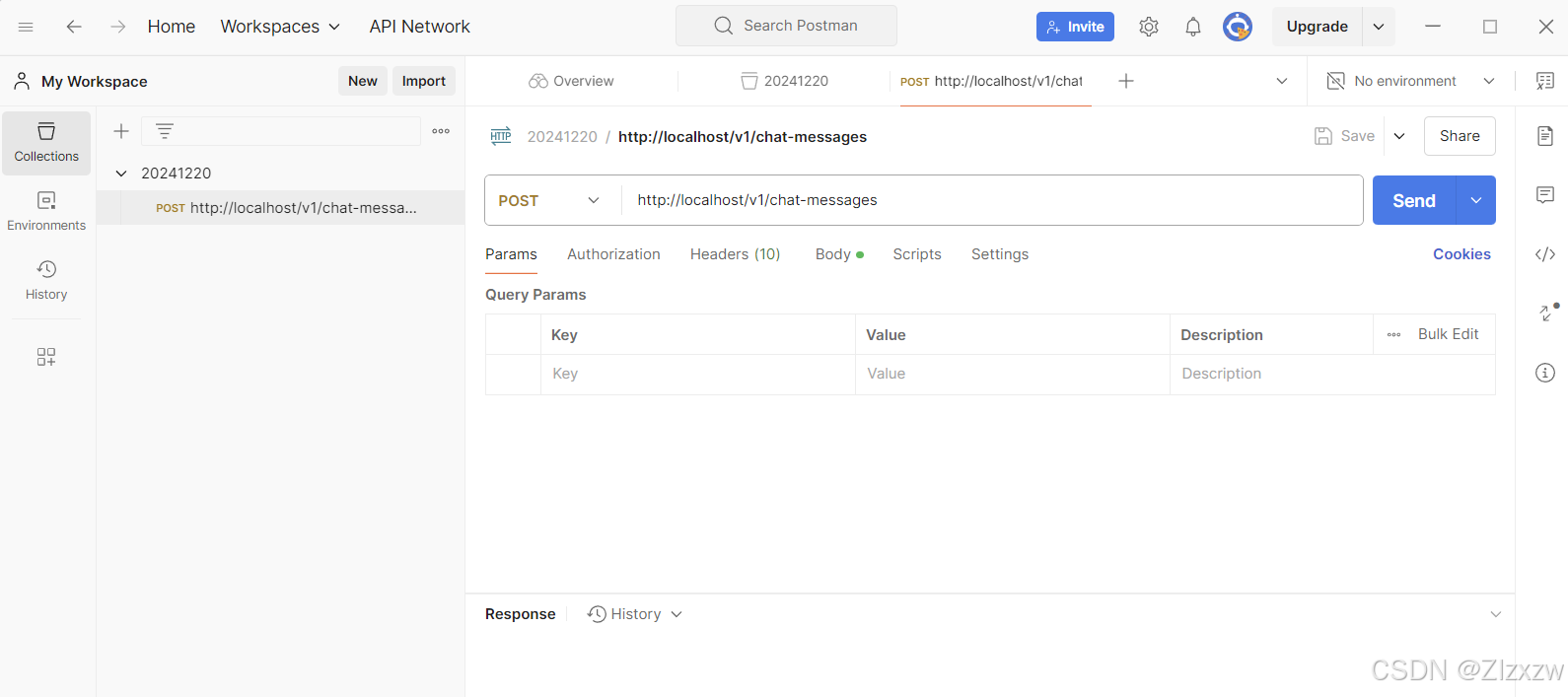
Task: Open the code snippet icon
Action: [x=1545, y=254]
